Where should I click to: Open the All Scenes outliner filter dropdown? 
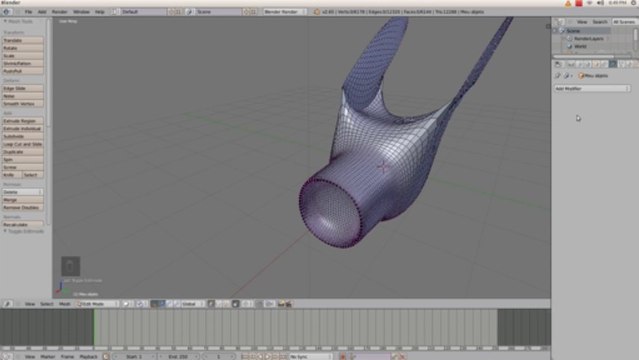pos(625,22)
